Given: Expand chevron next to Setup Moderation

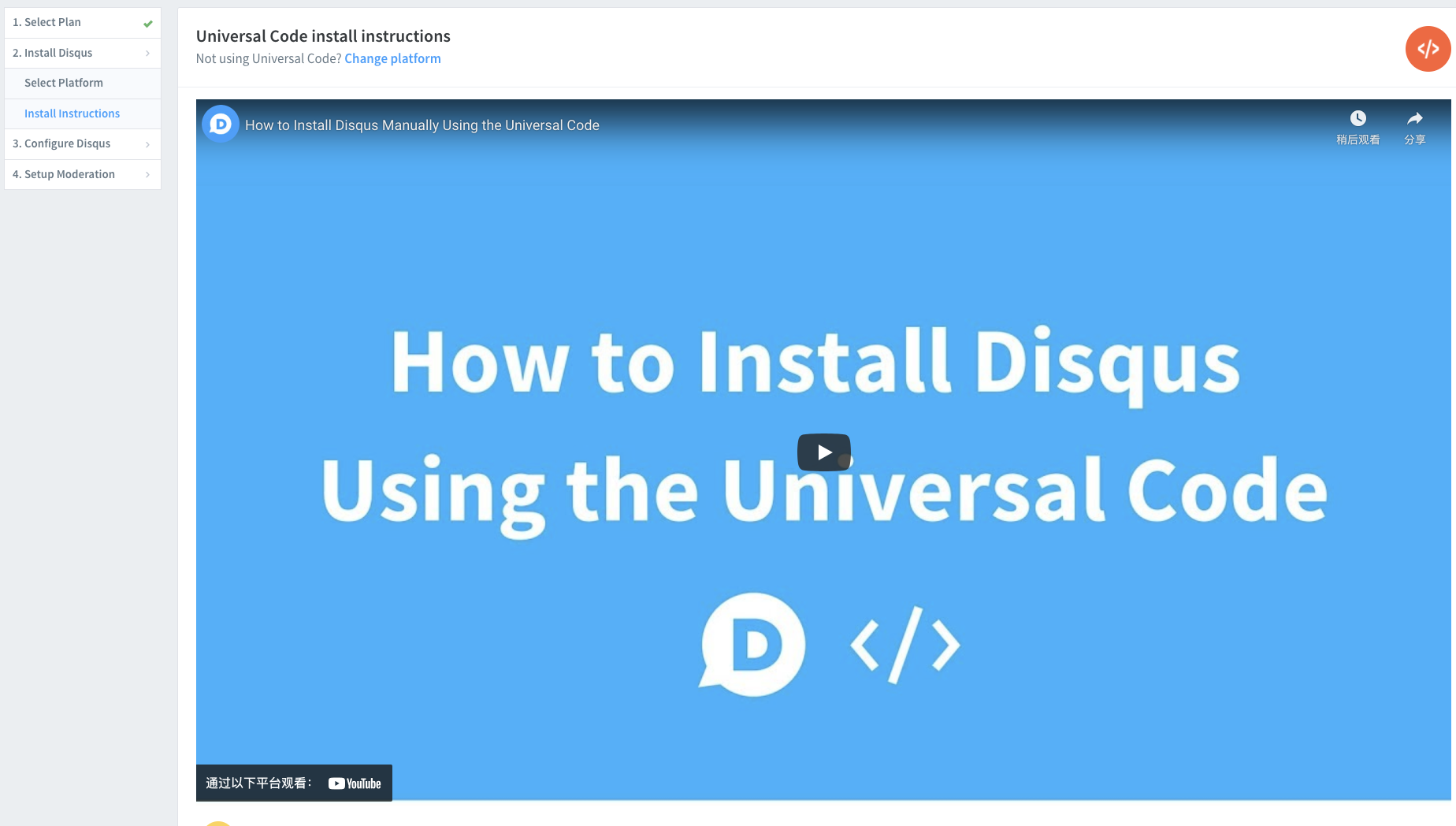Looking at the screenshot, I should click(x=147, y=175).
